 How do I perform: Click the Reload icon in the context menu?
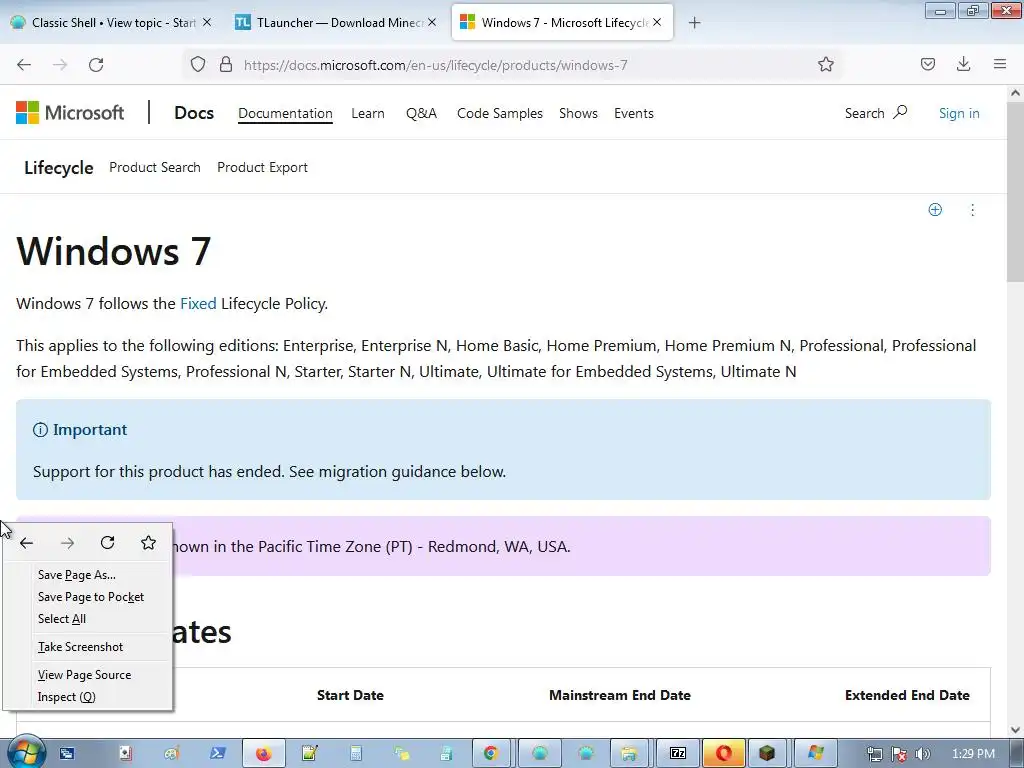108,543
